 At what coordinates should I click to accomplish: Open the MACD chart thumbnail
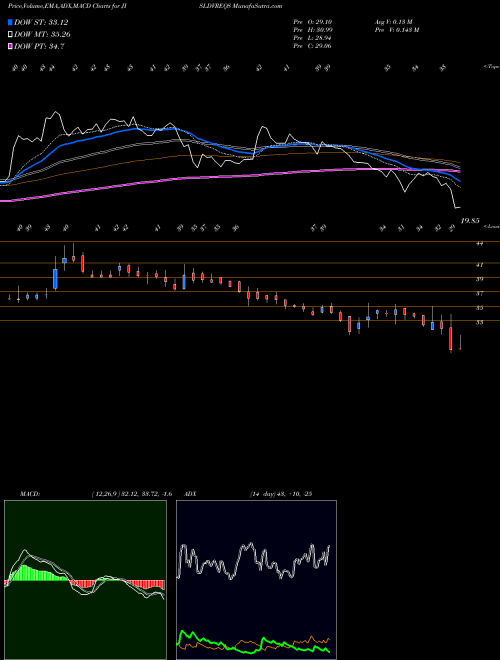click(x=85, y=580)
